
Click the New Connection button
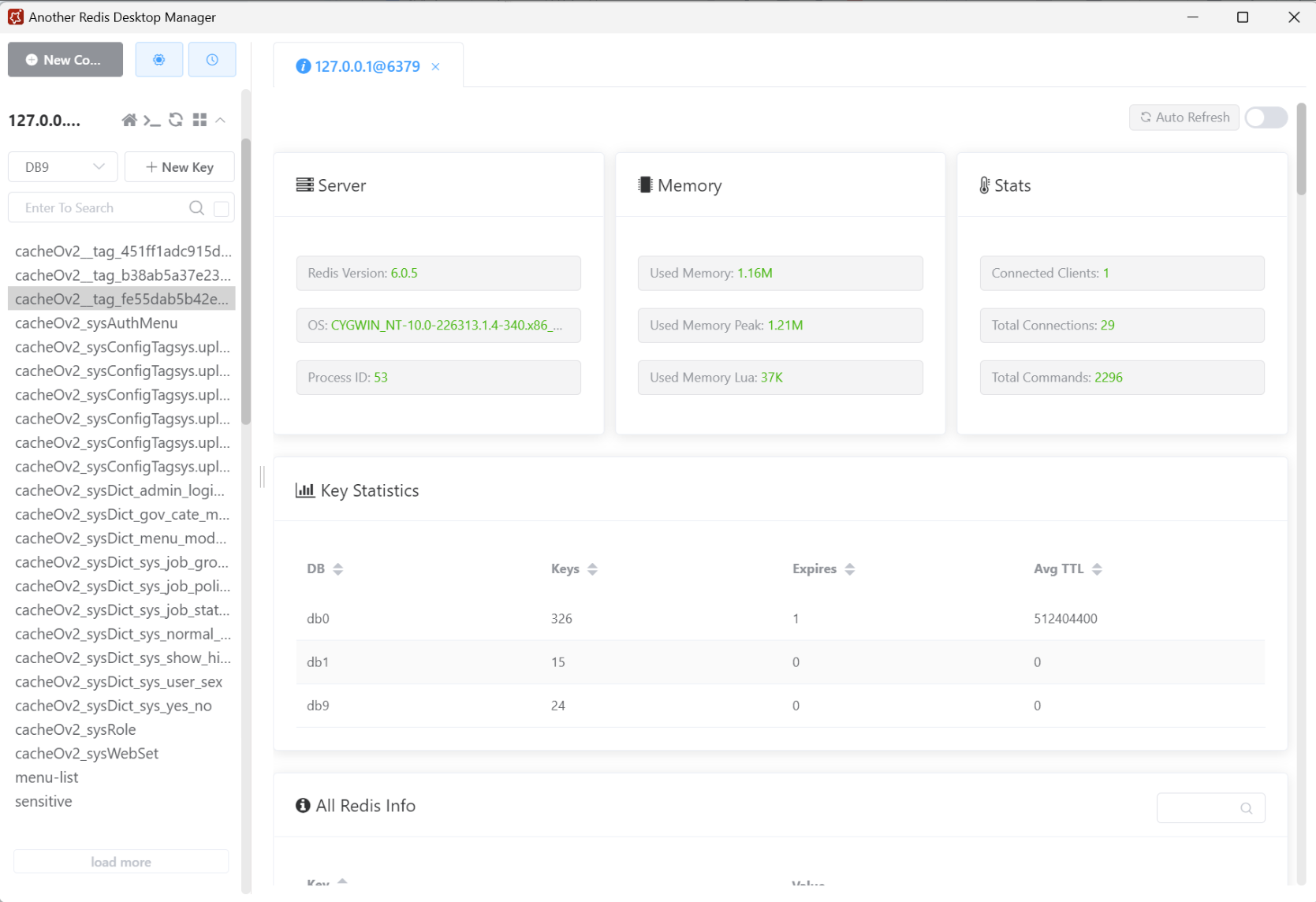pyautogui.click(x=65, y=60)
